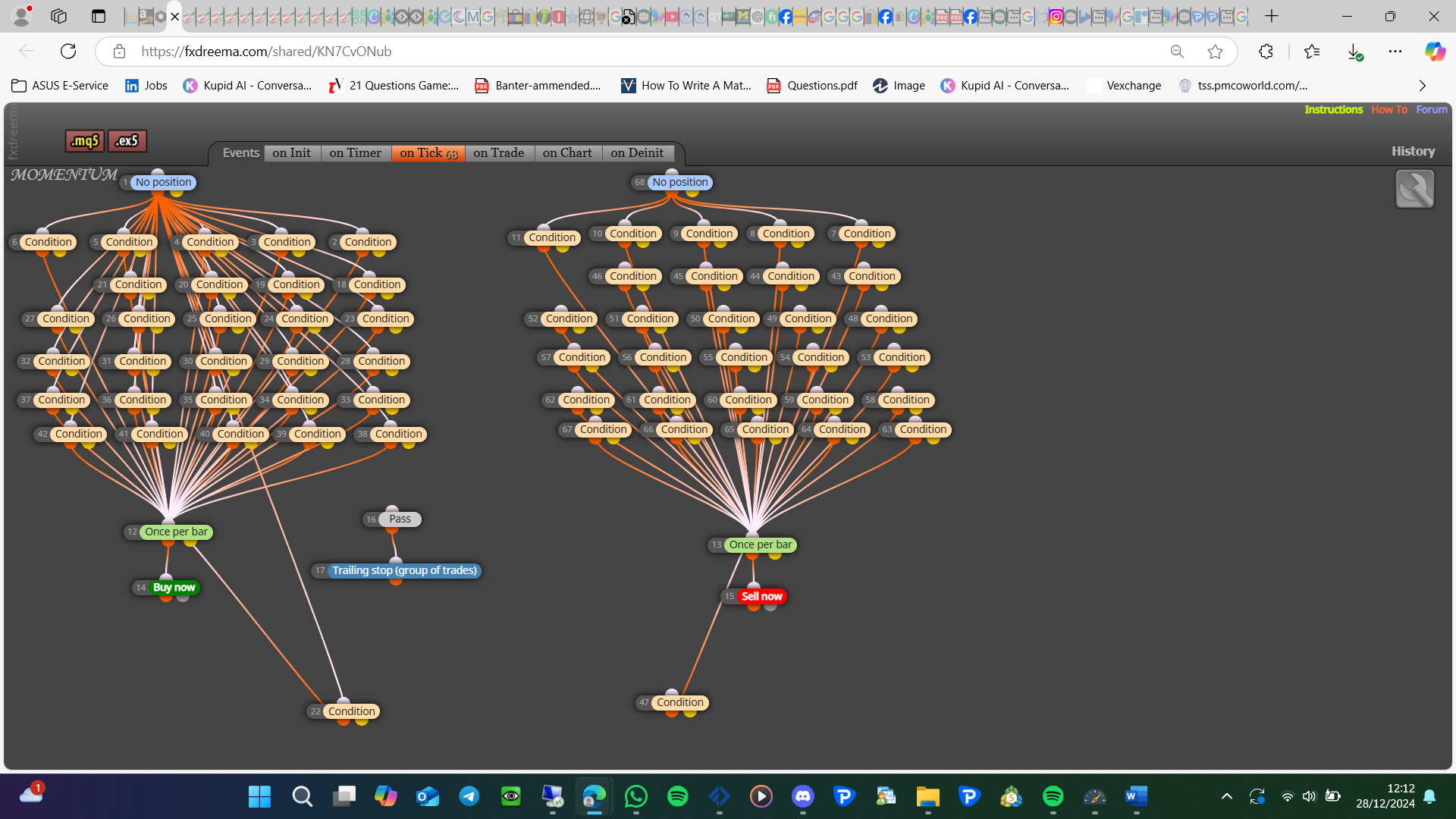Switch to the on Timer event tab
This screenshot has width=1456, height=819.
tap(356, 153)
